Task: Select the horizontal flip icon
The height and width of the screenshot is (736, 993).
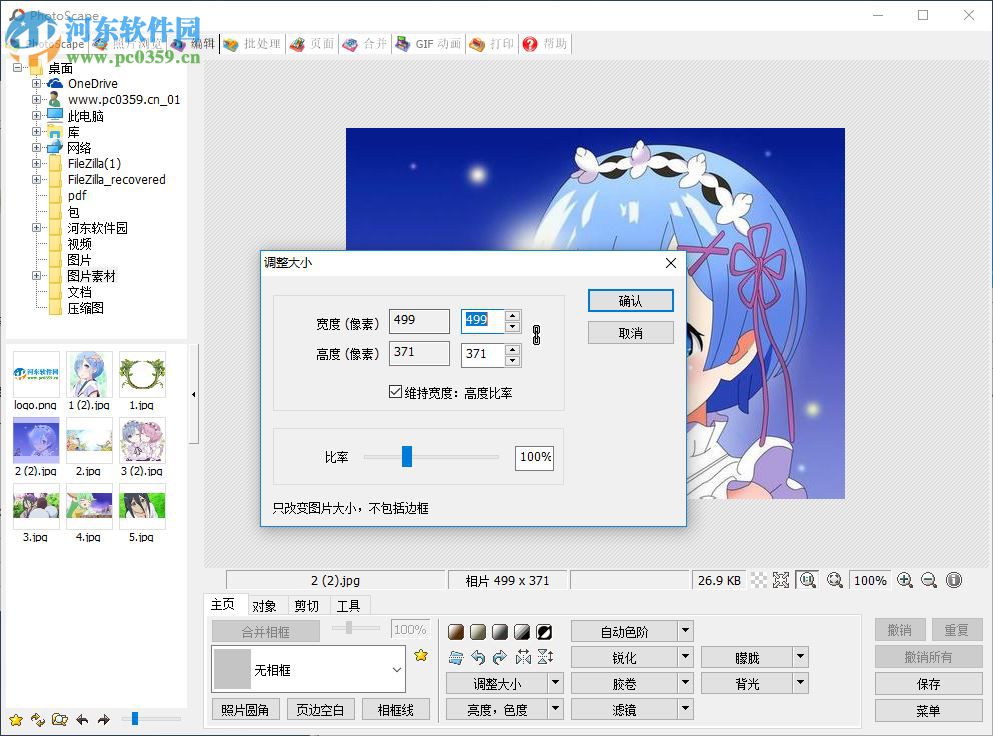Action: pos(523,657)
